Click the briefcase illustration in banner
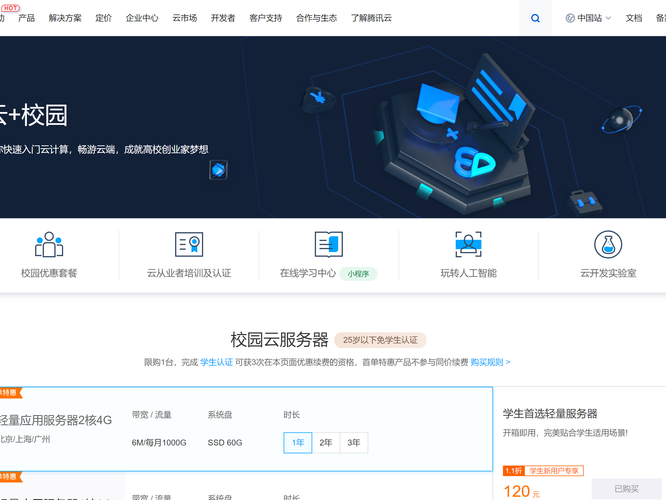666x500 pixels. (585, 203)
